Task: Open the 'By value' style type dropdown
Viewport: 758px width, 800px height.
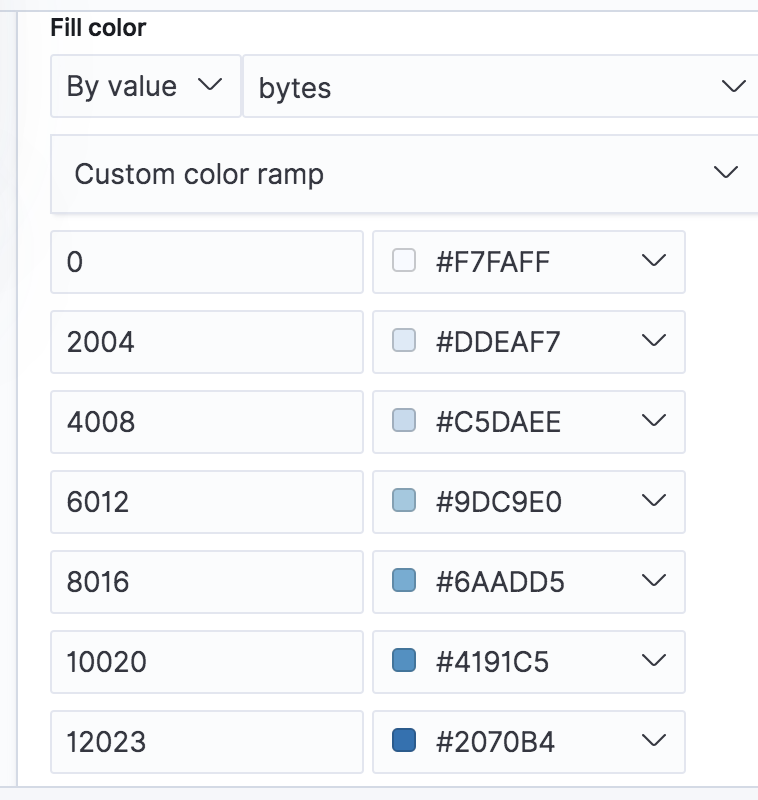Action: pos(144,86)
